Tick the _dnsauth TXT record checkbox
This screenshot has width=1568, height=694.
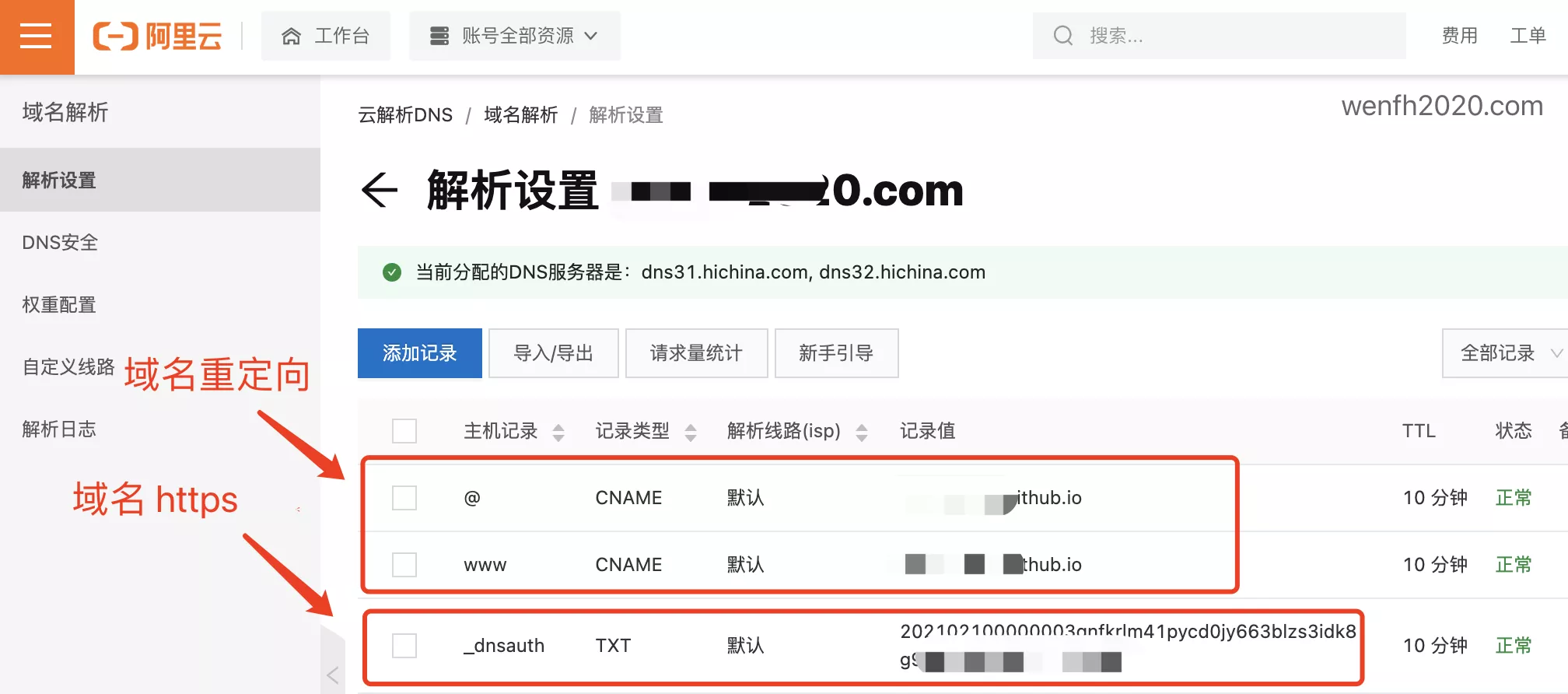click(404, 646)
